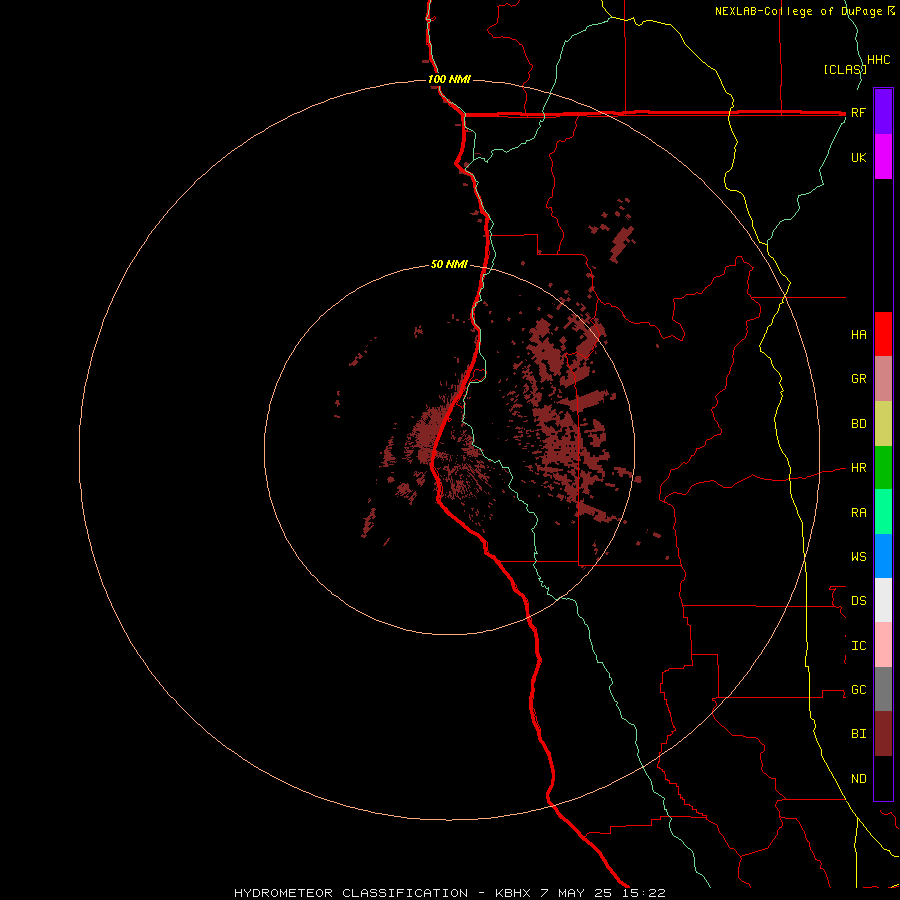The image size is (900, 900).
Task: Click the purple RF color swatch
Action: click(883, 112)
